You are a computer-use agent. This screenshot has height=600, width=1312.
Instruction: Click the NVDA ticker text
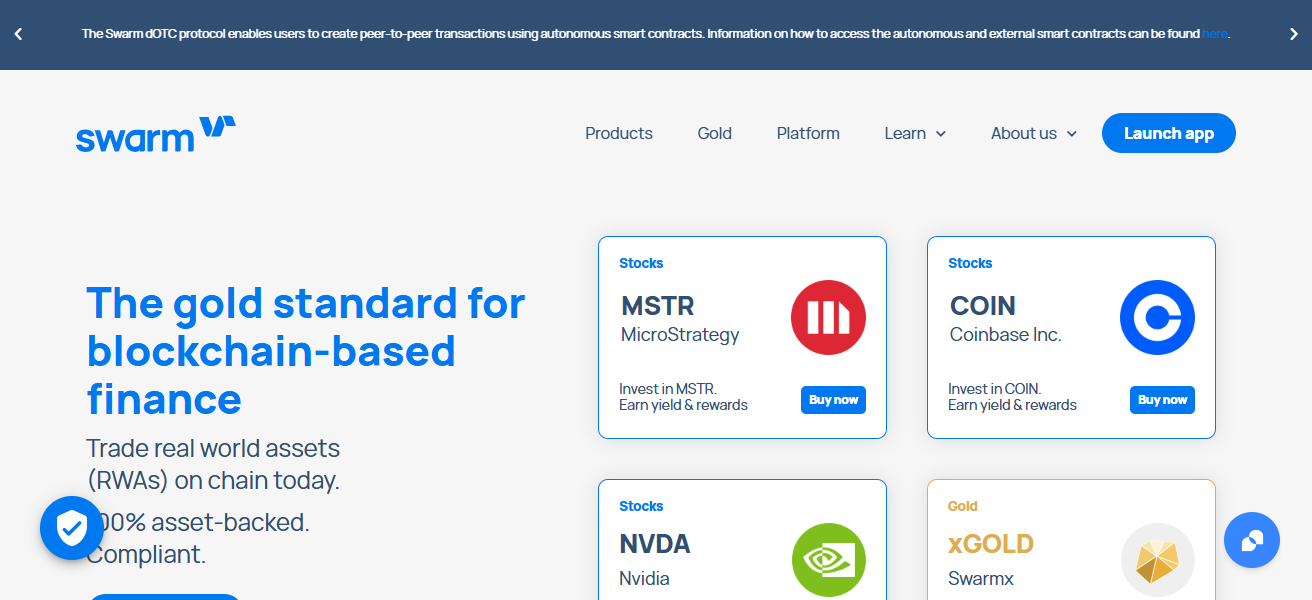tap(655, 545)
